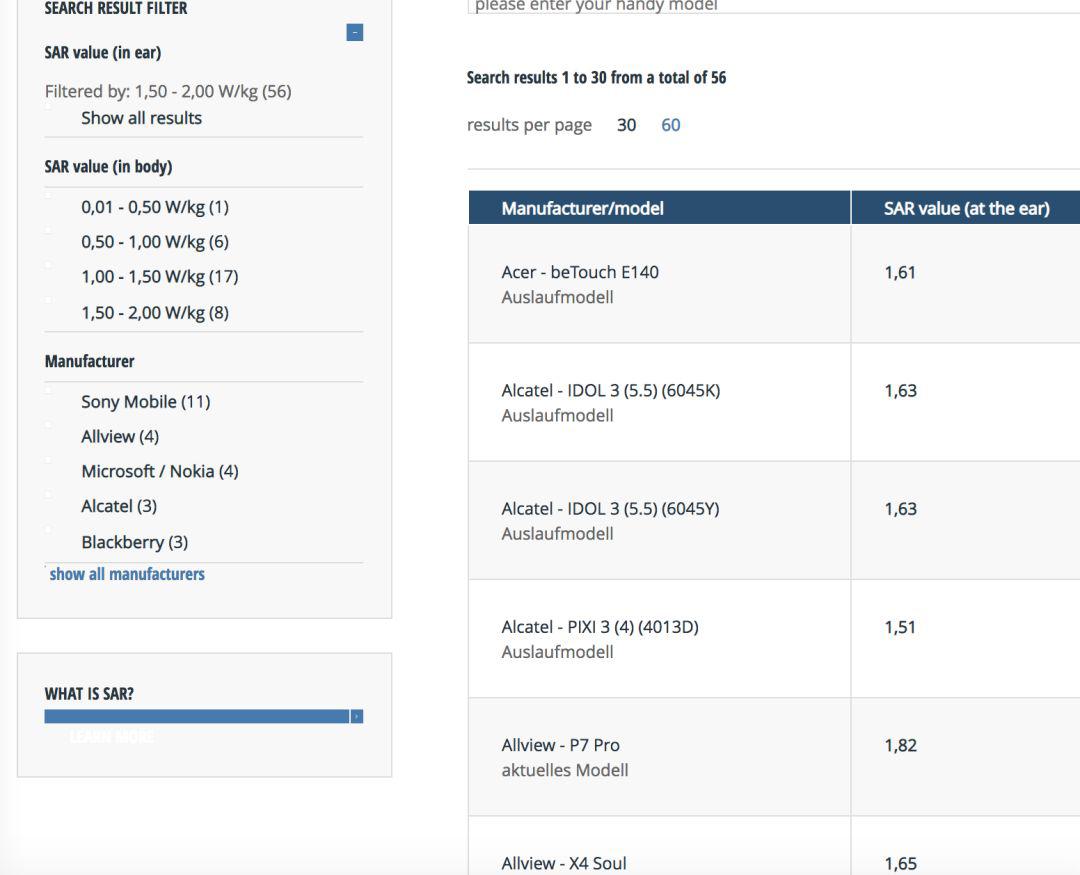Select 30 results per page

pyautogui.click(x=626, y=125)
